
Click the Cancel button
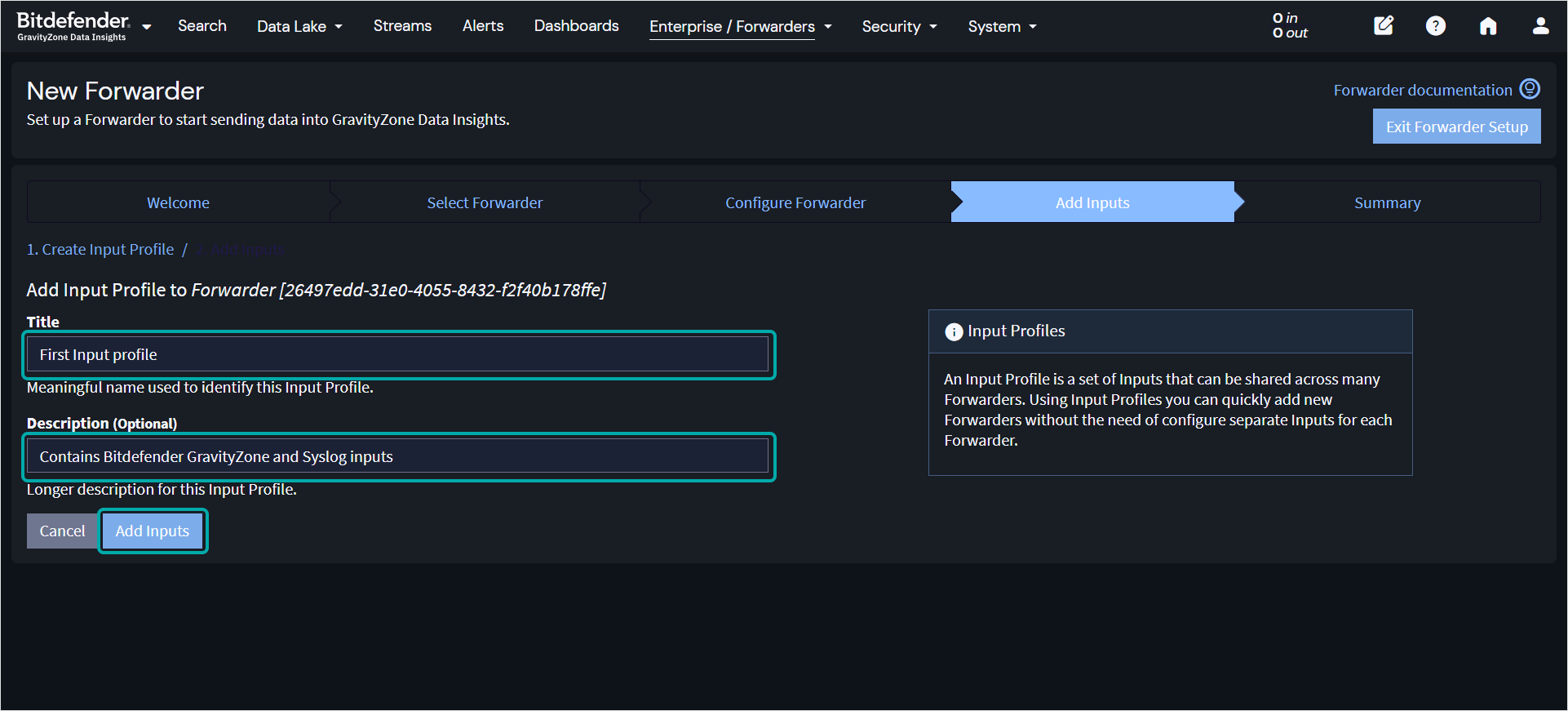point(62,531)
